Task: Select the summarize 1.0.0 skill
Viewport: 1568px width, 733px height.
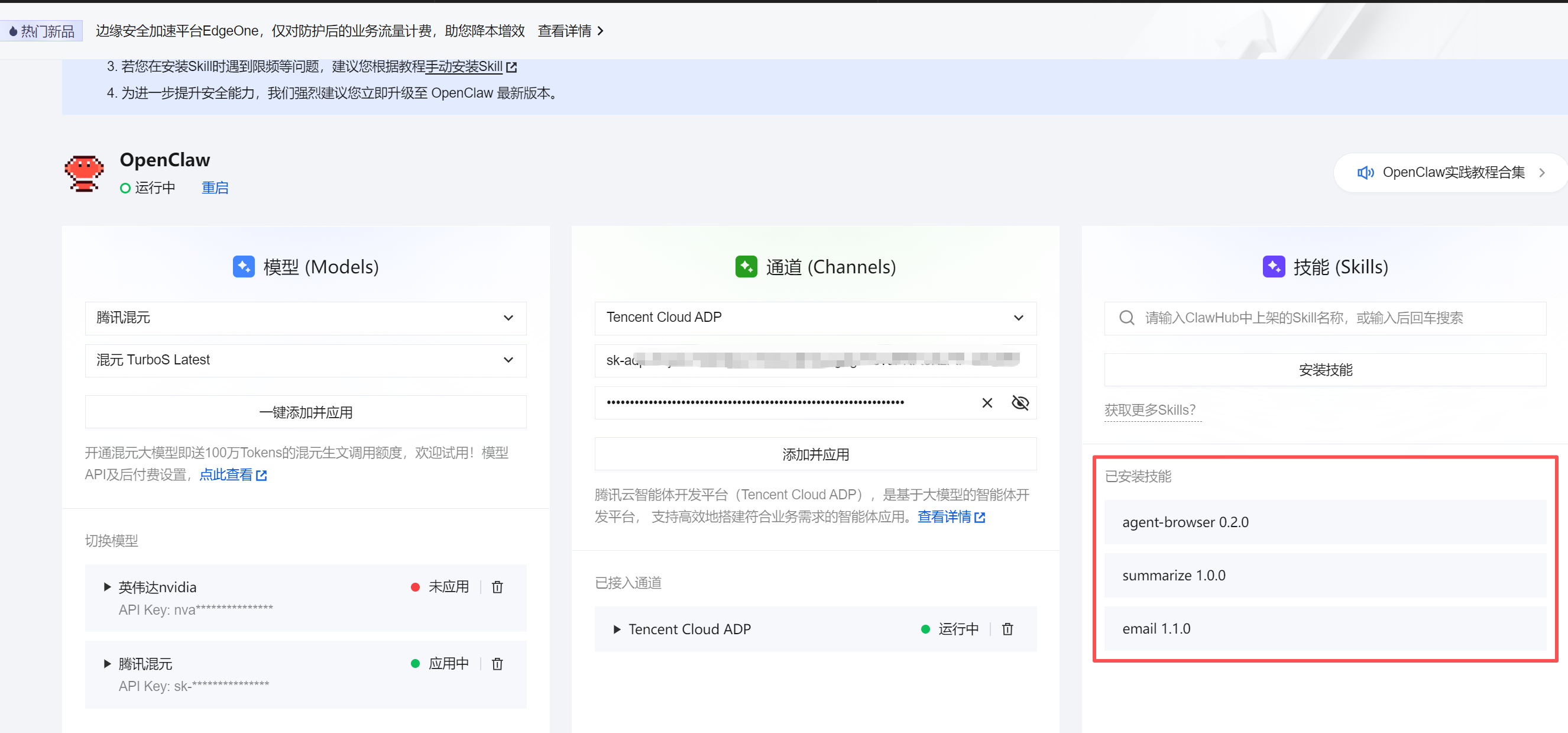Action: coord(1325,575)
